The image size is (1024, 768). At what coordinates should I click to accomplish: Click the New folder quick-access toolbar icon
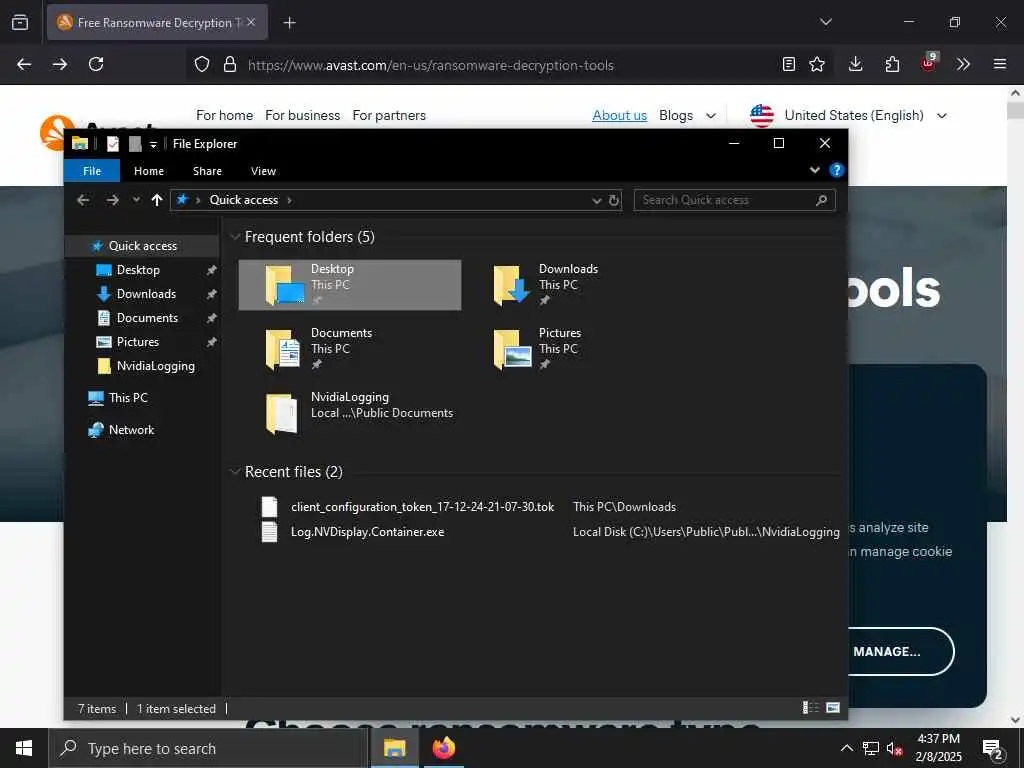[135, 144]
